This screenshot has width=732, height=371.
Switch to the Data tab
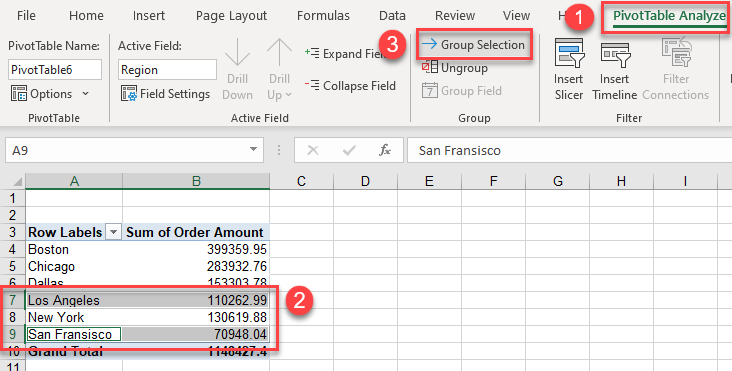click(x=392, y=15)
